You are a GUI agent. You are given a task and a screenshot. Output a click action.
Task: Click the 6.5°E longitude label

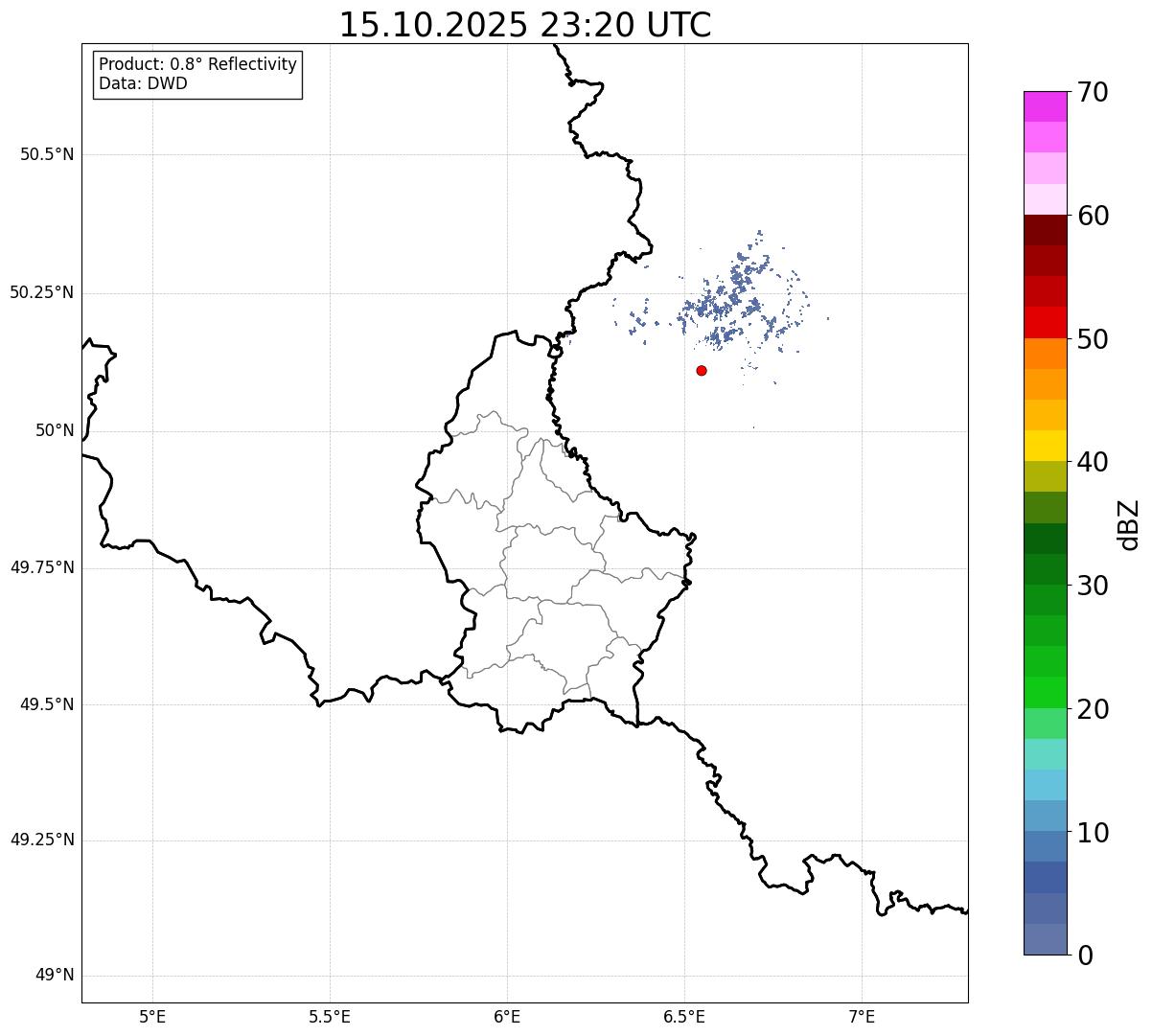point(684,1016)
